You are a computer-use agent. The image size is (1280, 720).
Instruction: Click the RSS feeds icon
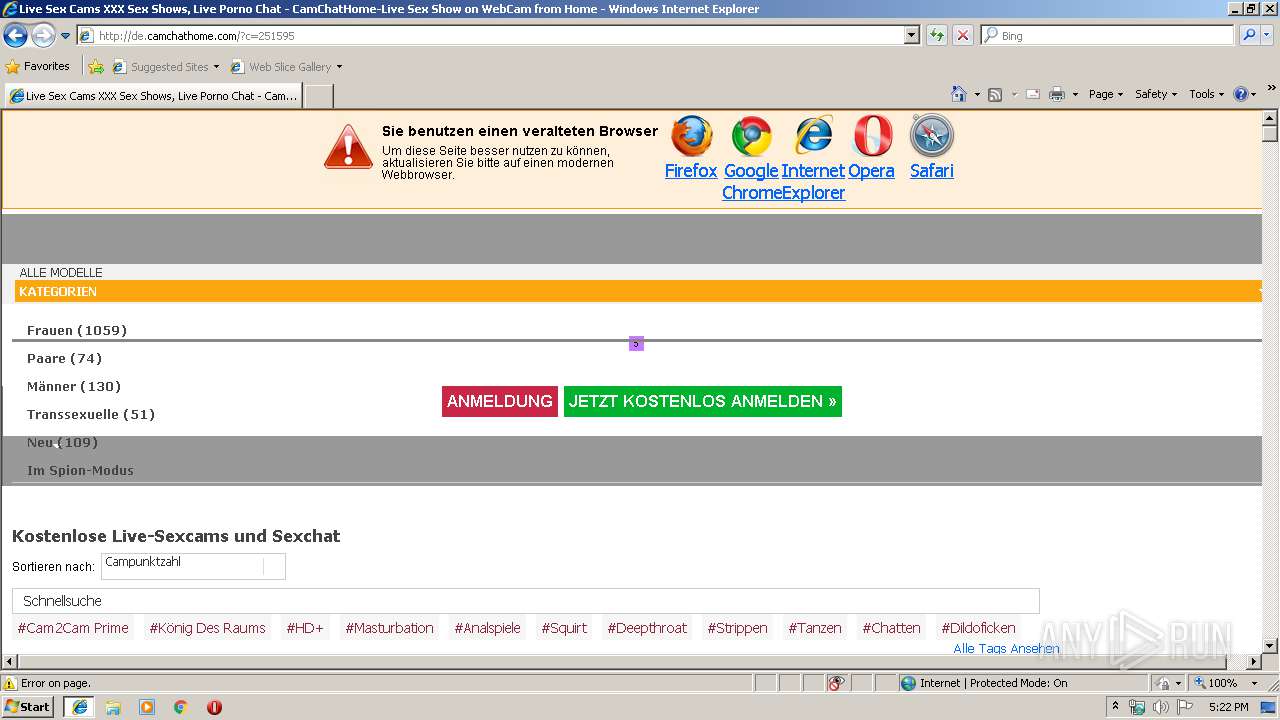coord(995,94)
